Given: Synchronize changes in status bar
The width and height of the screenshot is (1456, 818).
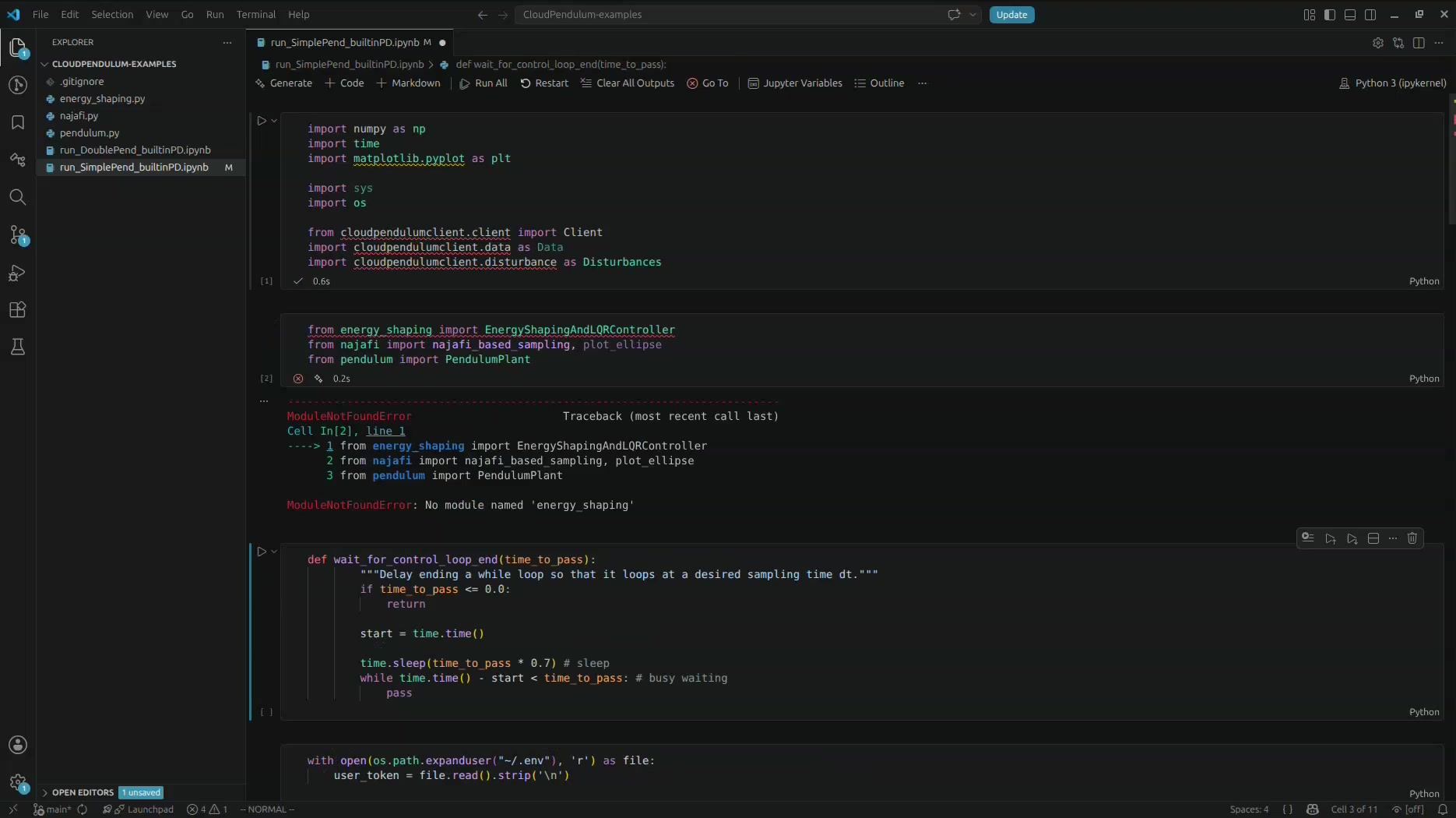Looking at the screenshot, I should (83, 809).
